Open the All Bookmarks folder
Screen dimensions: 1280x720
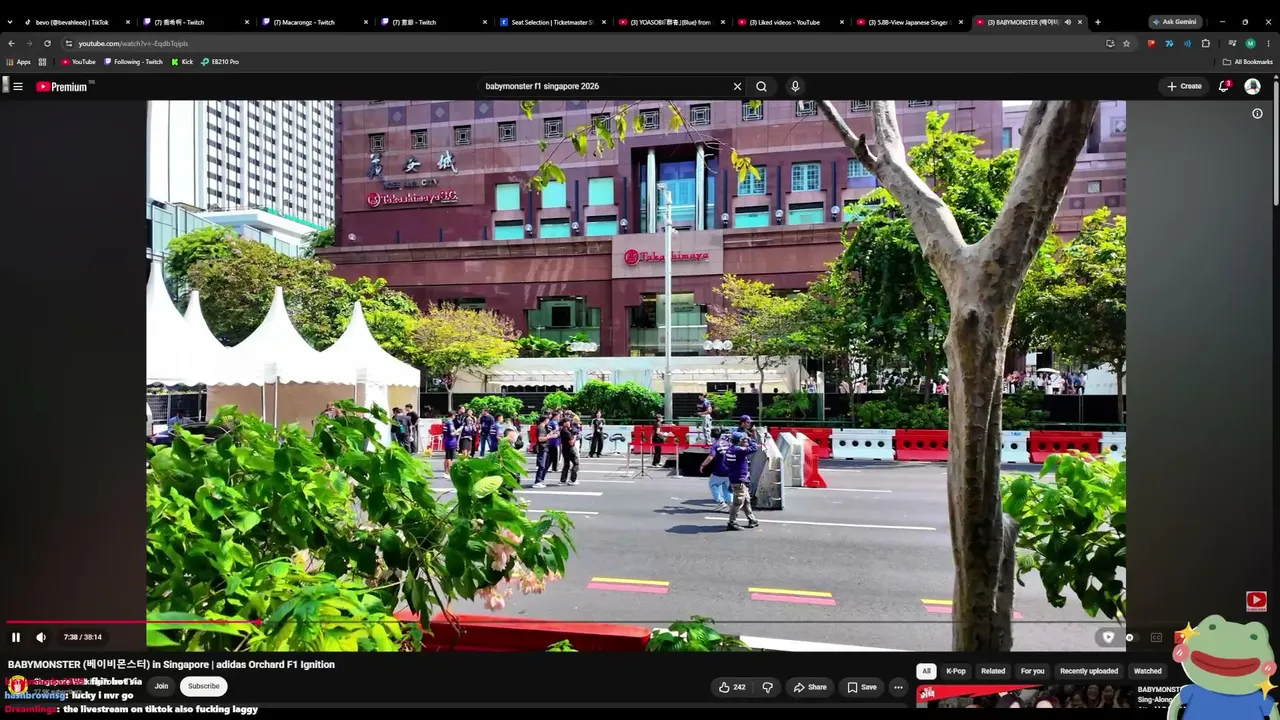1247,62
